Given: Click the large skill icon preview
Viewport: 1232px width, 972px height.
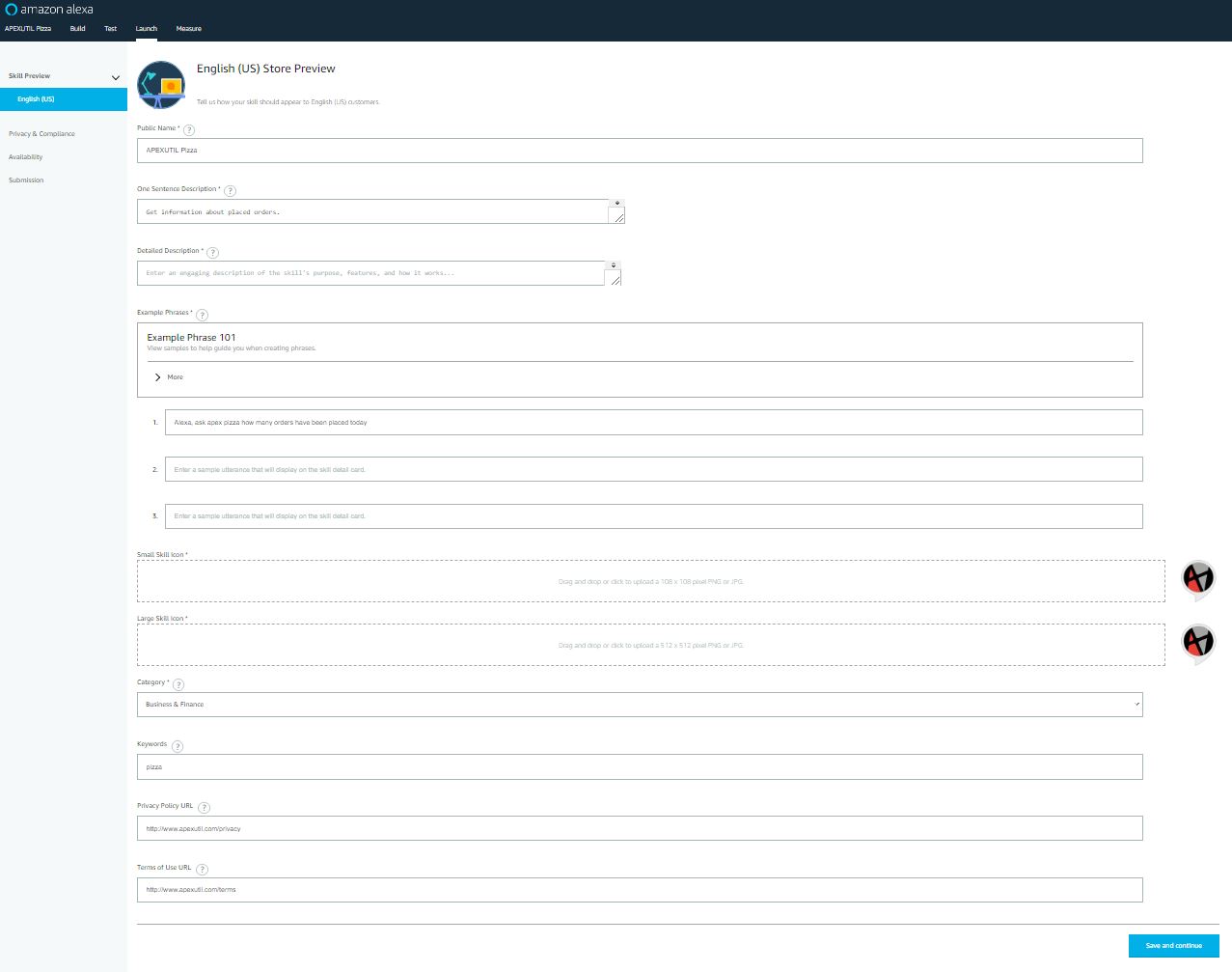Looking at the screenshot, I should (x=1198, y=643).
